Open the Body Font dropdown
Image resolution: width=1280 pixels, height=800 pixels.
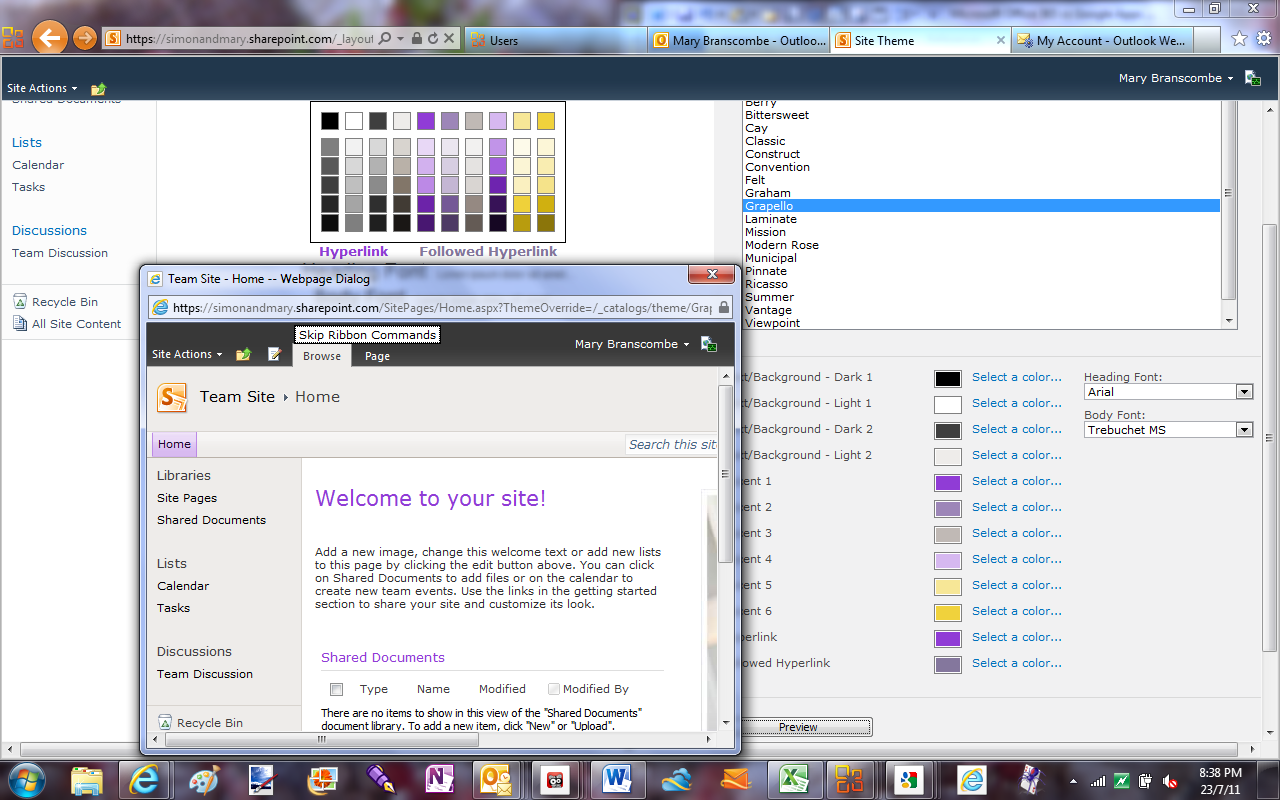1244,430
